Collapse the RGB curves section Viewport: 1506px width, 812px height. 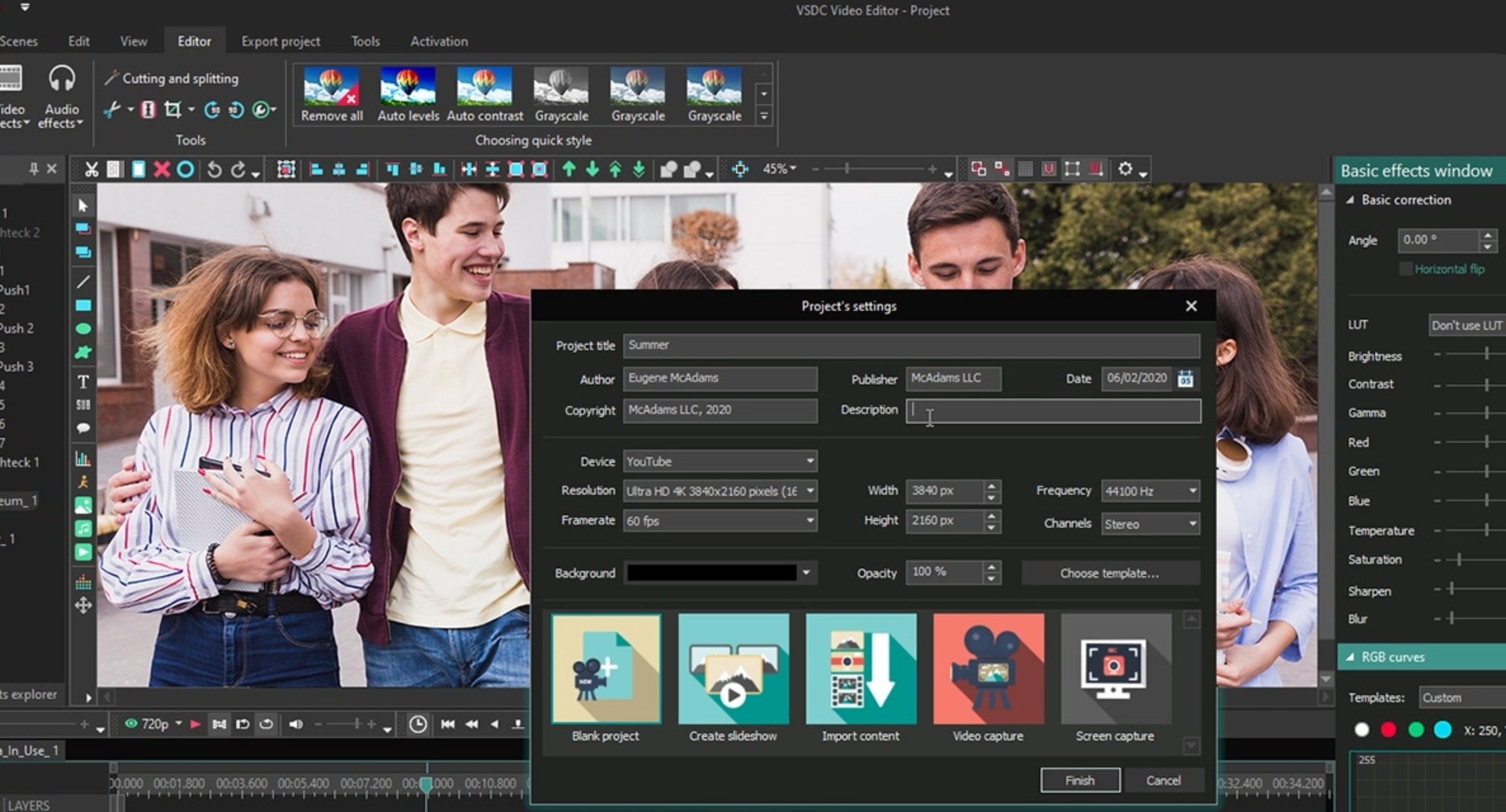click(x=1351, y=657)
